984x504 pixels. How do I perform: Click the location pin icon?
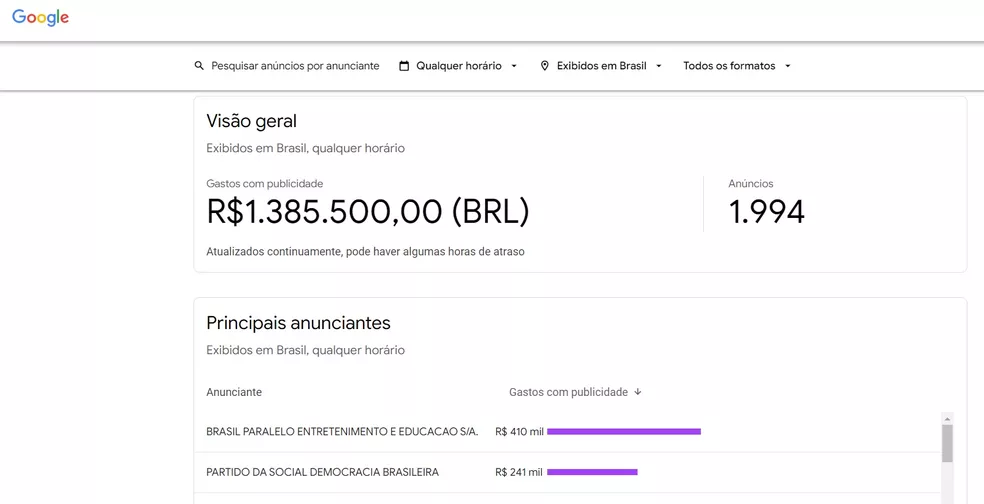pos(545,66)
